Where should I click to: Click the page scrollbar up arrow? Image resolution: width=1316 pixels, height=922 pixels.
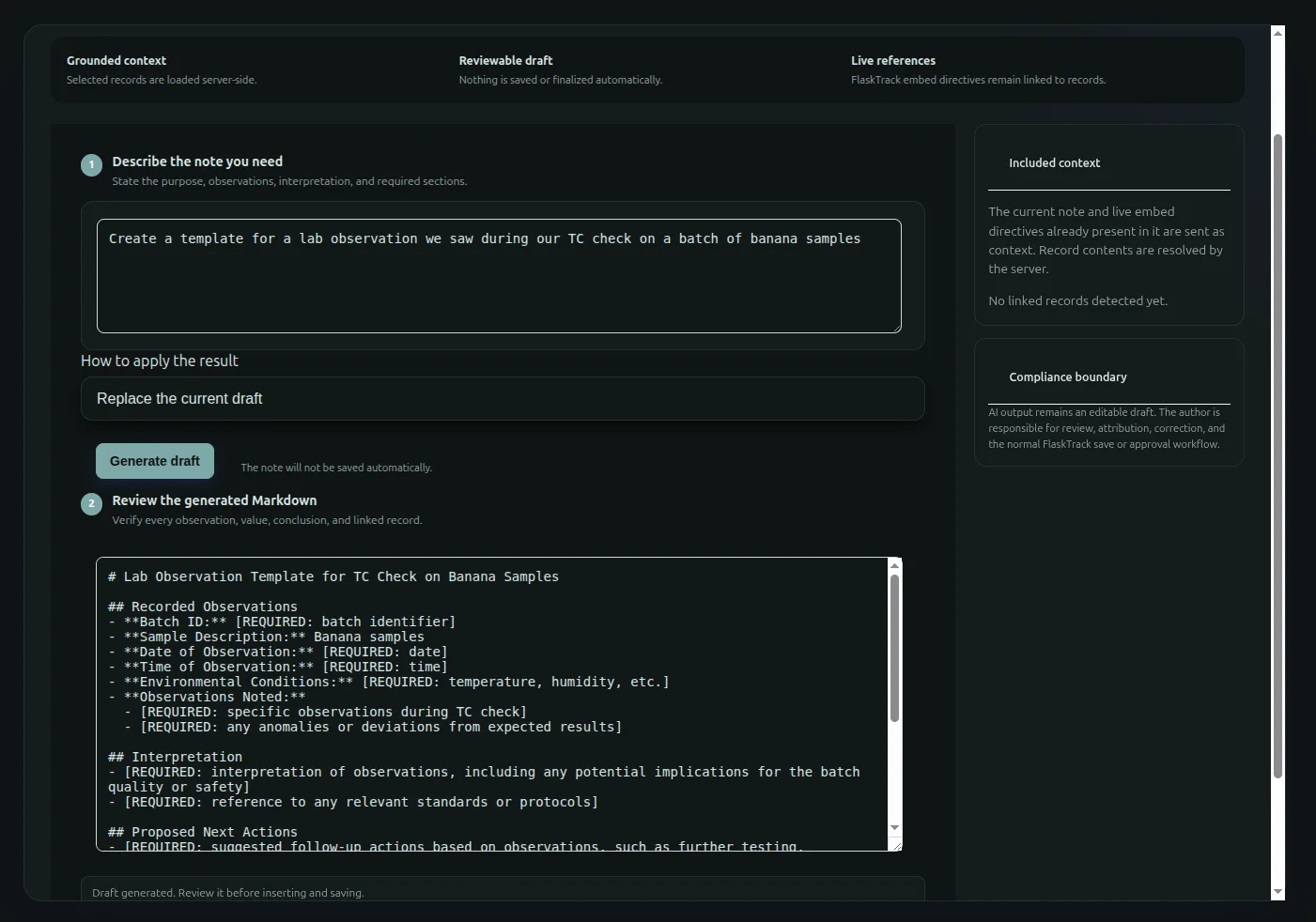tap(1277, 33)
